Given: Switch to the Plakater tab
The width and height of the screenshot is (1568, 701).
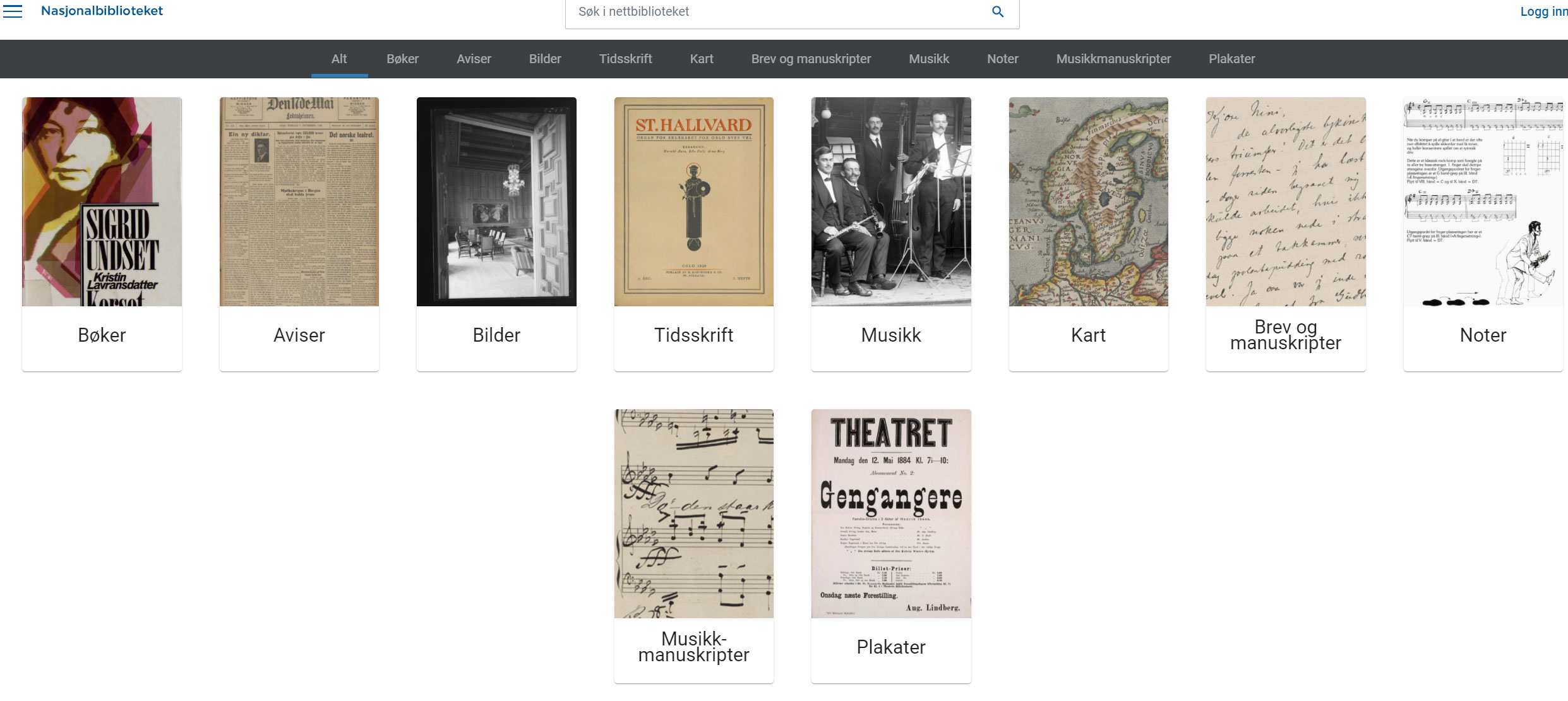Looking at the screenshot, I should click(x=1231, y=59).
